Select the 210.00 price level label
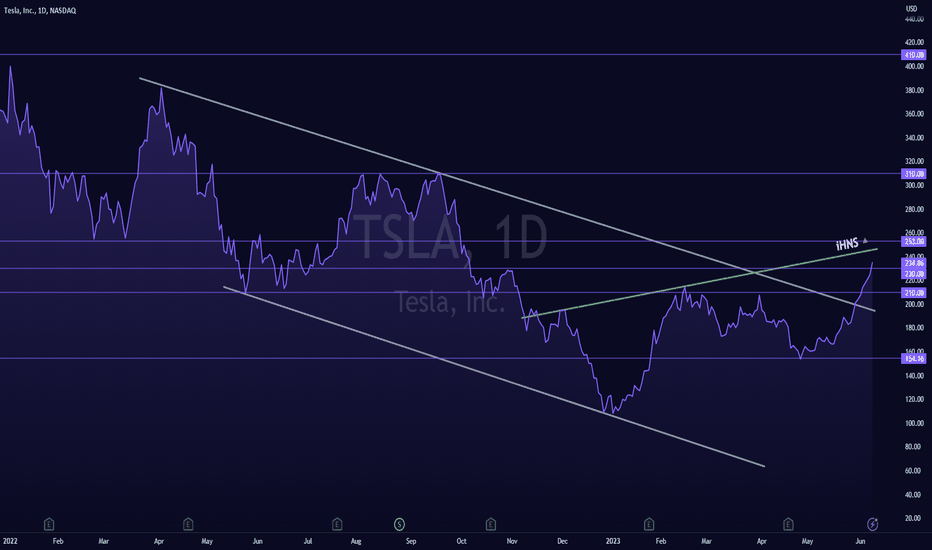The width and height of the screenshot is (932, 550). [x=914, y=293]
